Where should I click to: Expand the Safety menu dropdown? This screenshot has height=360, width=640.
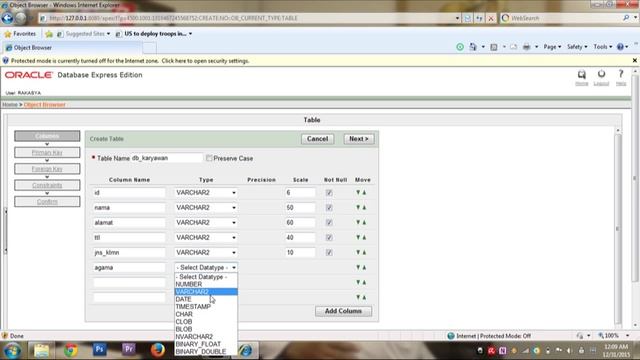[x=577, y=47]
